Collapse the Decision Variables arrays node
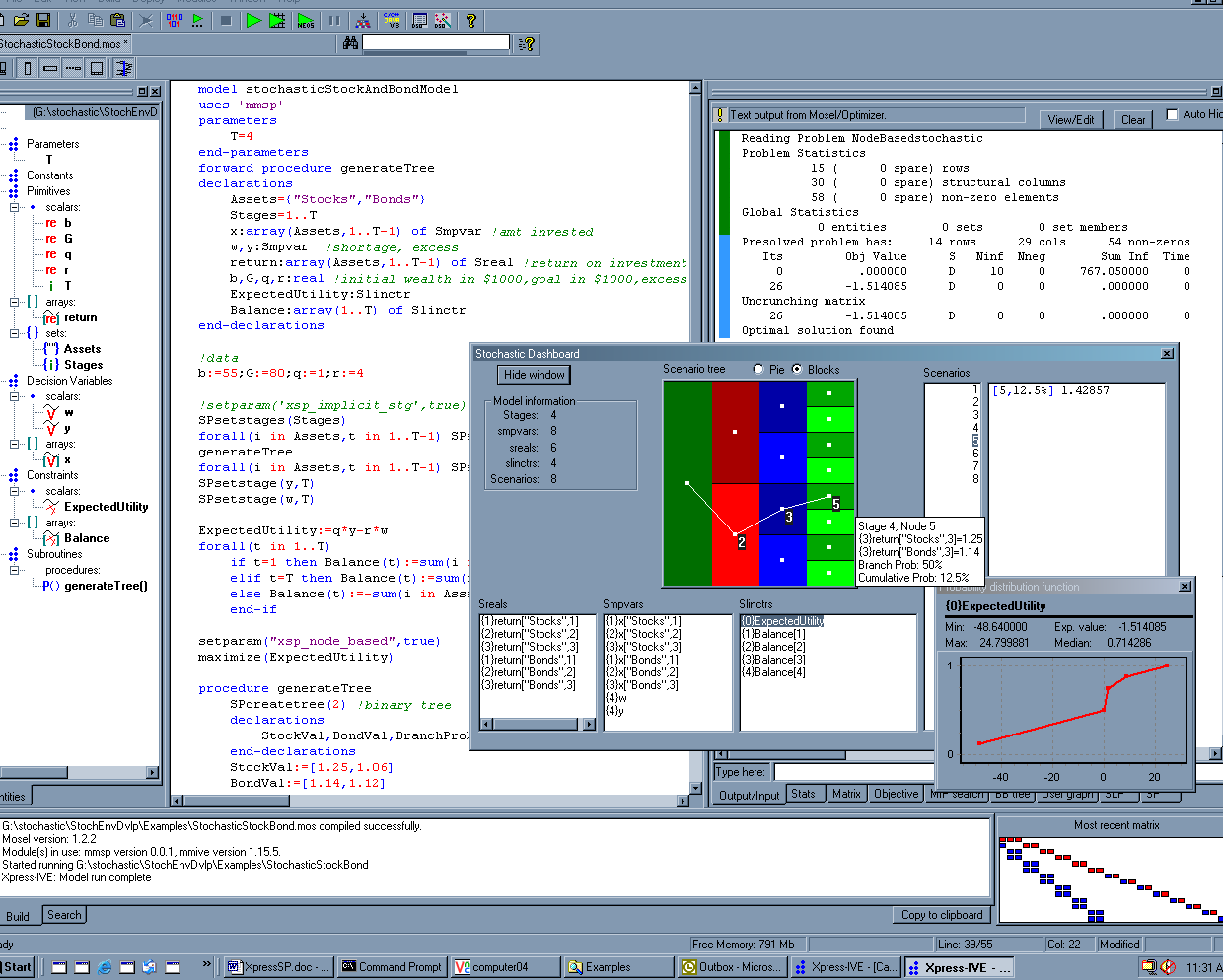Screen dimensions: 1223x980 [x=15, y=444]
